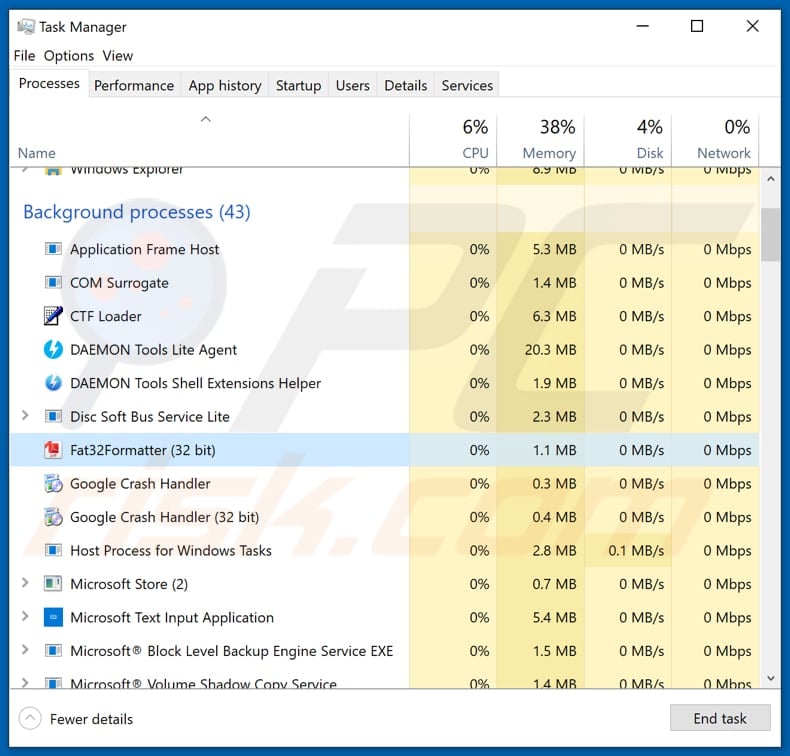The width and height of the screenshot is (790, 756).
Task: Click the scrollbar down arrow
Action: click(770, 678)
